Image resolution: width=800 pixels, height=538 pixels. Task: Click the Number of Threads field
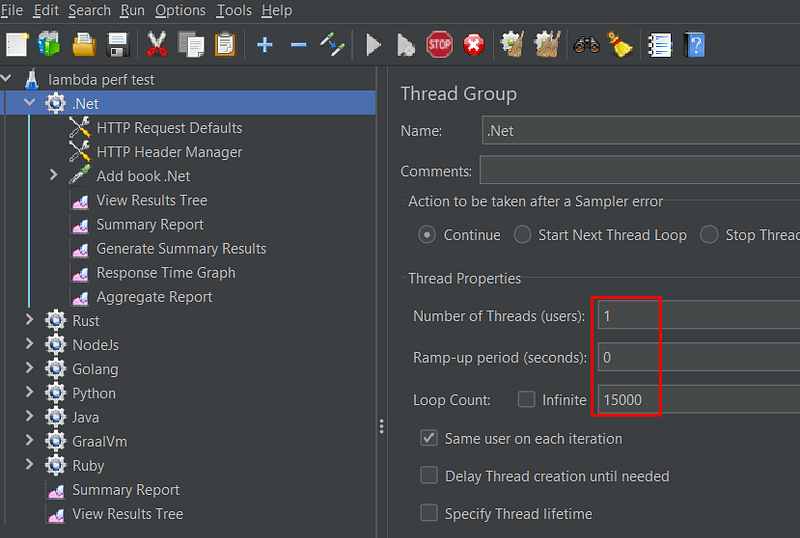pos(698,315)
